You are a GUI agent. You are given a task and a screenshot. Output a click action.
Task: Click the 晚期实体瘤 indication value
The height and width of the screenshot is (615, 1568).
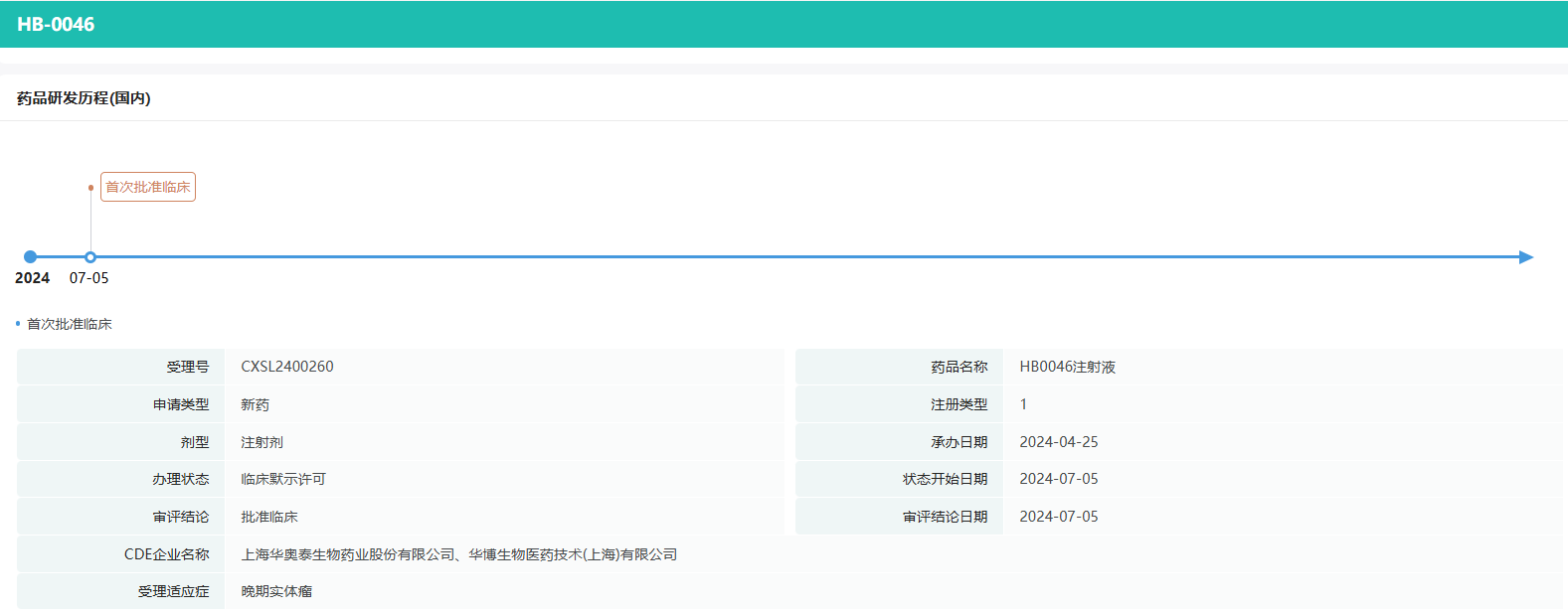click(x=276, y=591)
